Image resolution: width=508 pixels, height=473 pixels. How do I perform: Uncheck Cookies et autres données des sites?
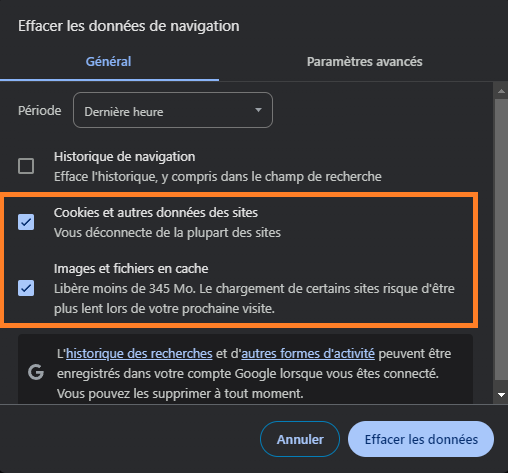[x=26, y=222]
